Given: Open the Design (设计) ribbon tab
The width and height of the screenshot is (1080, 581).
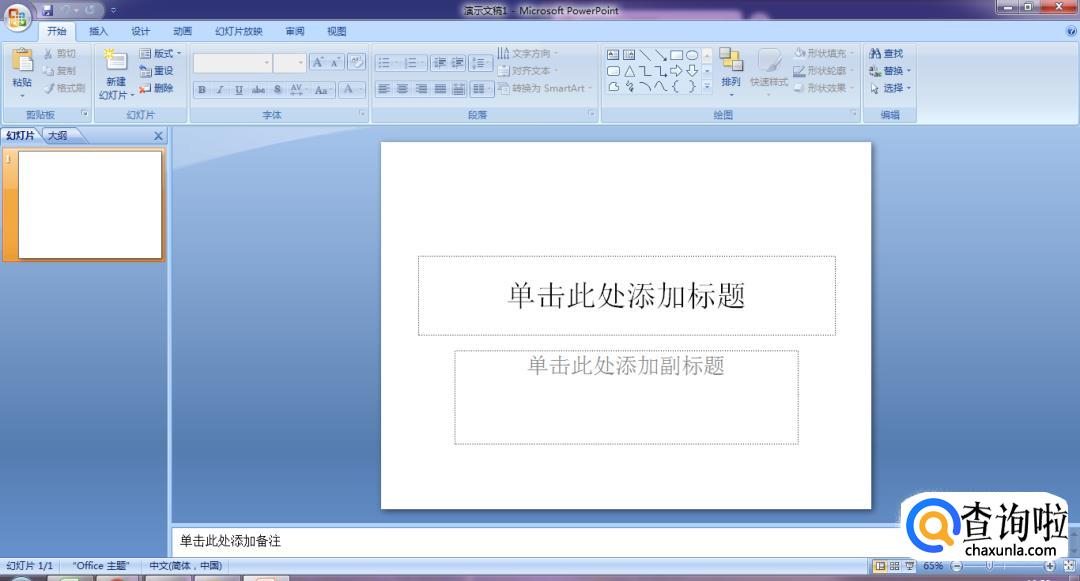Looking at the screenshot, I should [x=141, y=32].
